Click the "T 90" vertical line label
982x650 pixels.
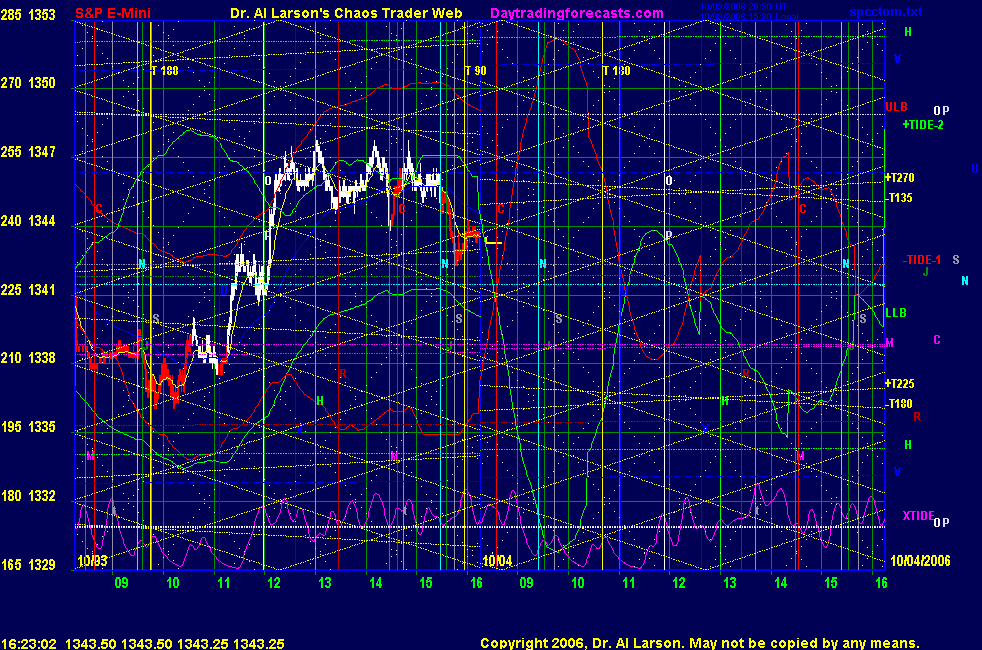tap(476, 71)
